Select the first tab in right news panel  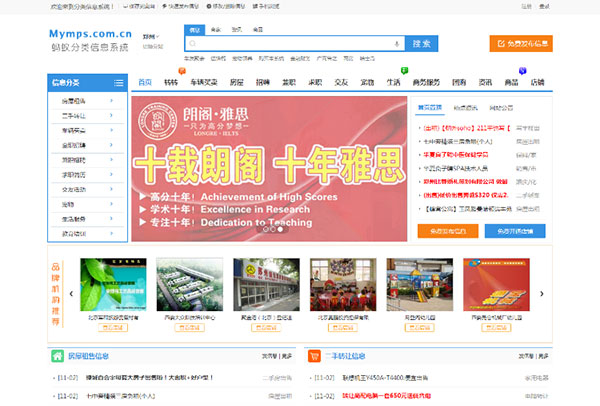(x=430, y=108)
